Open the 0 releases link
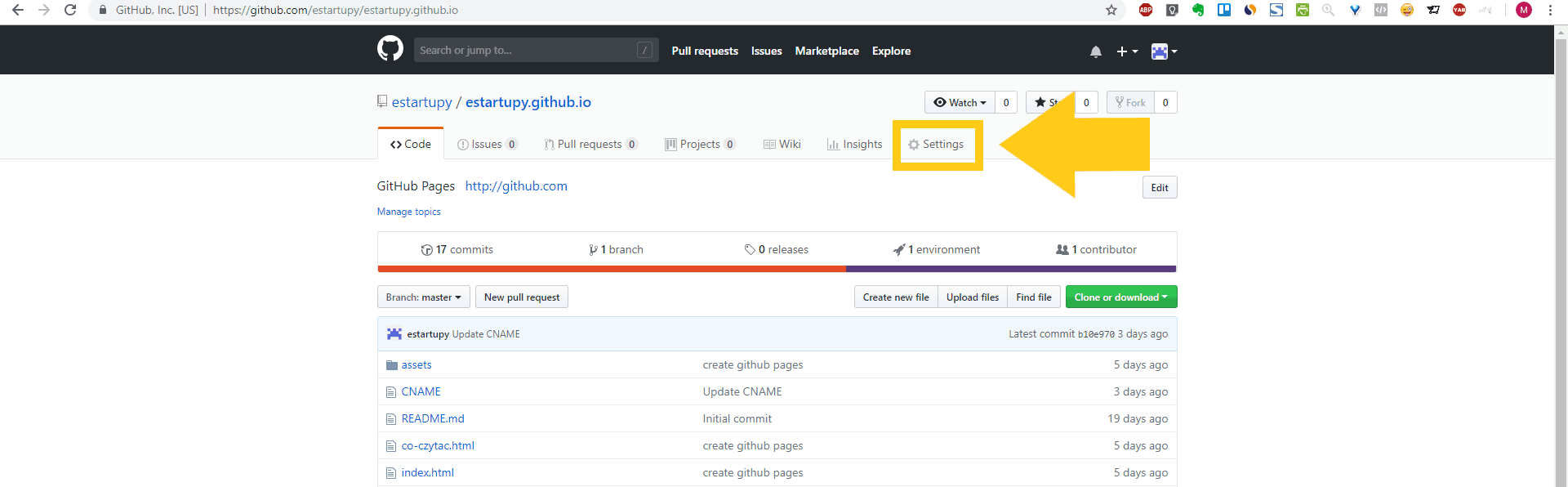Viewport: 1568px width, 487px height. (x=777, y=249)
